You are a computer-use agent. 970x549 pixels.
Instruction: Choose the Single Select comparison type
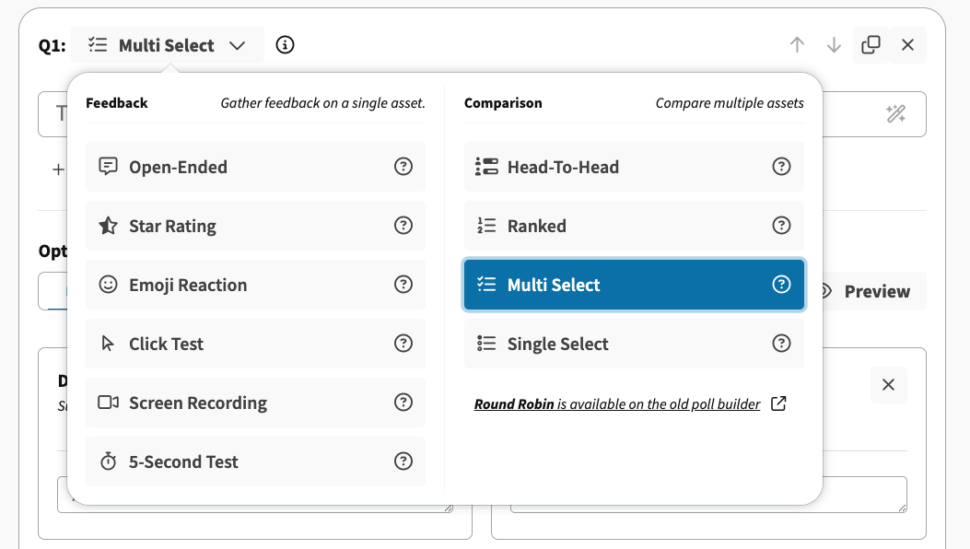(x=634, y=344)
